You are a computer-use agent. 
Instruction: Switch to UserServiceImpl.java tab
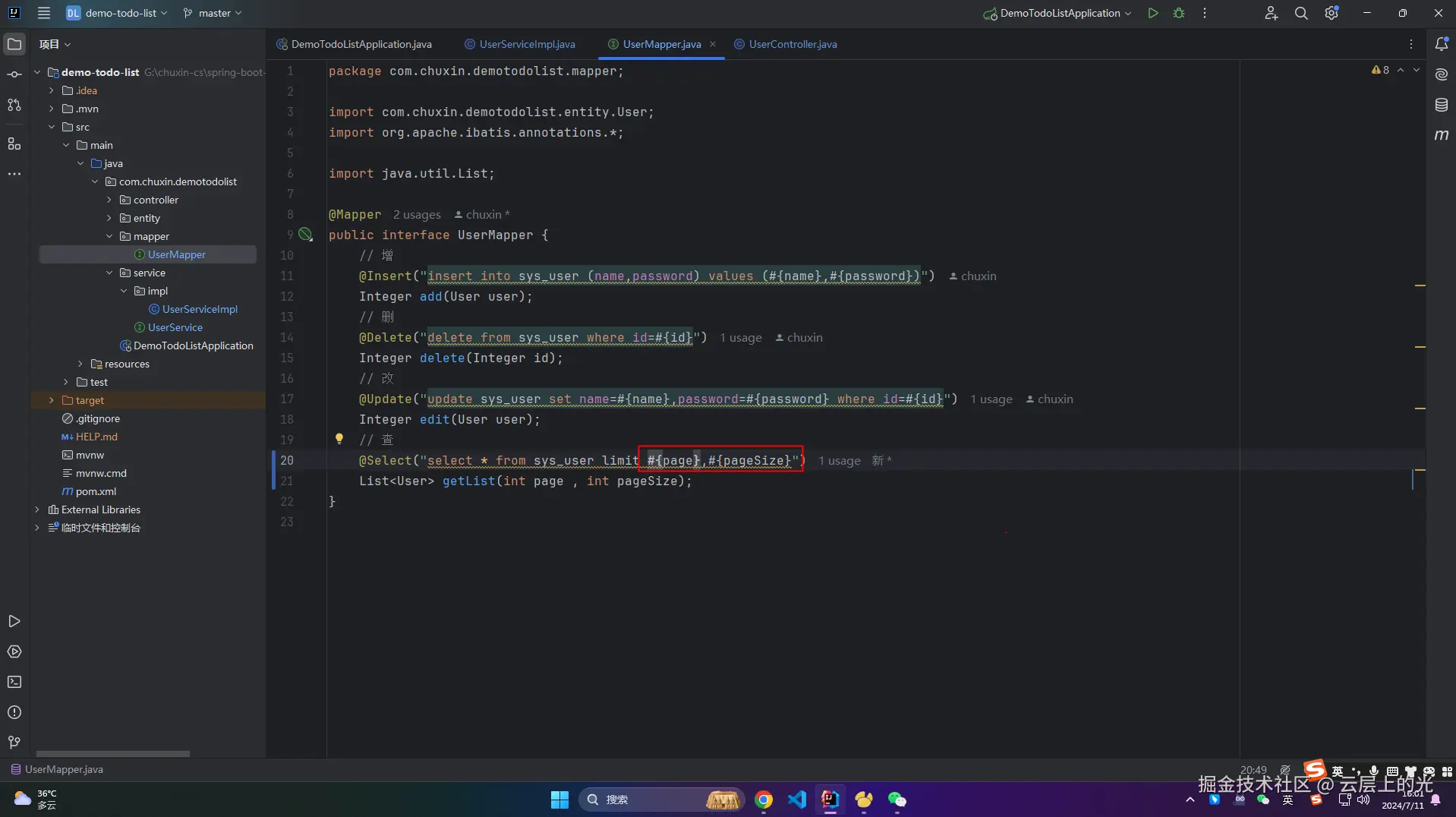tap(520, 44)
